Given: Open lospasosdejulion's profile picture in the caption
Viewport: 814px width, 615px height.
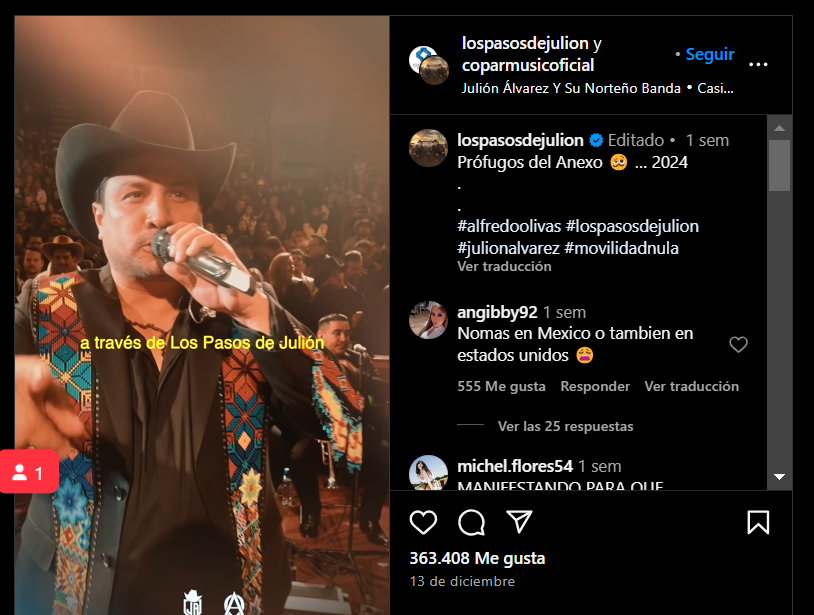Looking at the screenshot, I should click(428, 148).
